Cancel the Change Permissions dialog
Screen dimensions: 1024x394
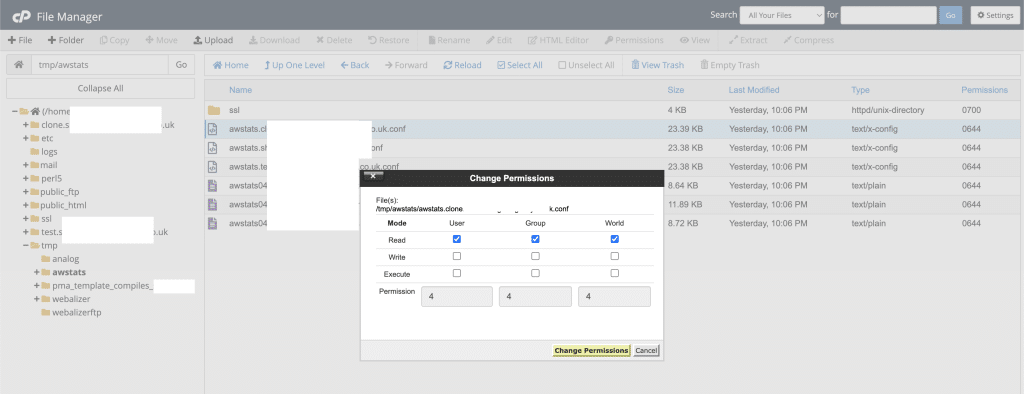tap(646, 350)
